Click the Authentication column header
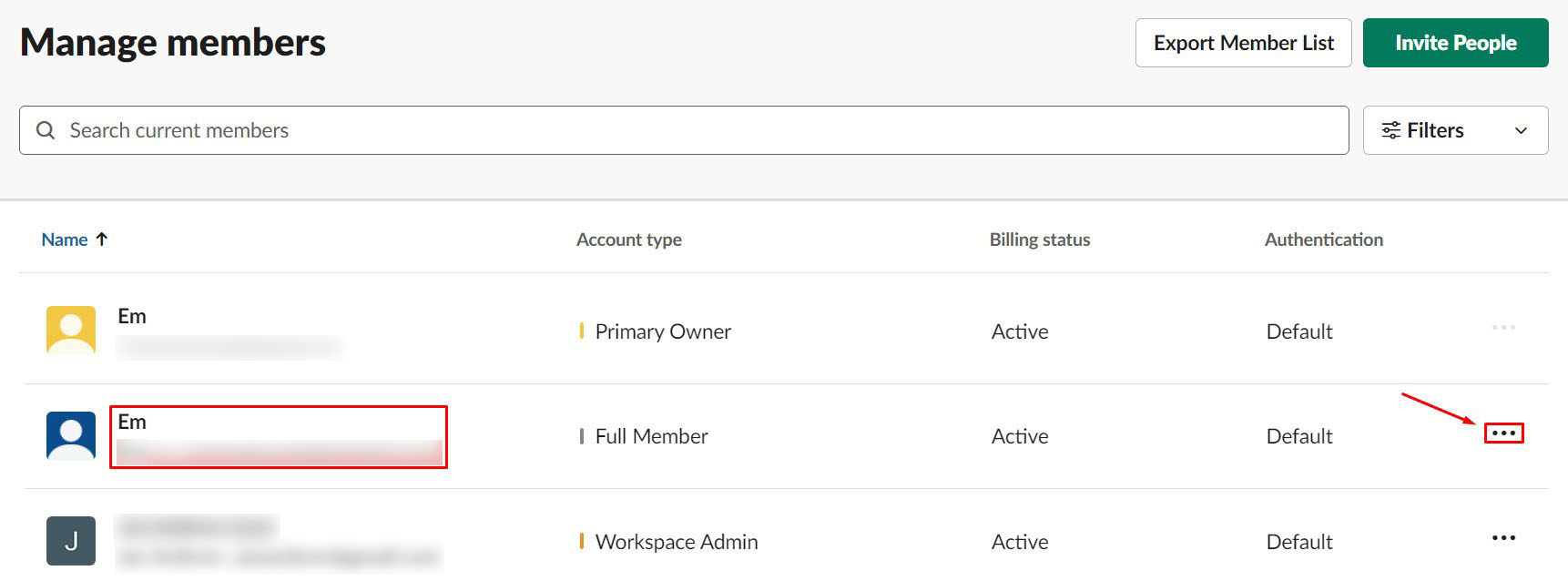 [x=1323, y=240]
